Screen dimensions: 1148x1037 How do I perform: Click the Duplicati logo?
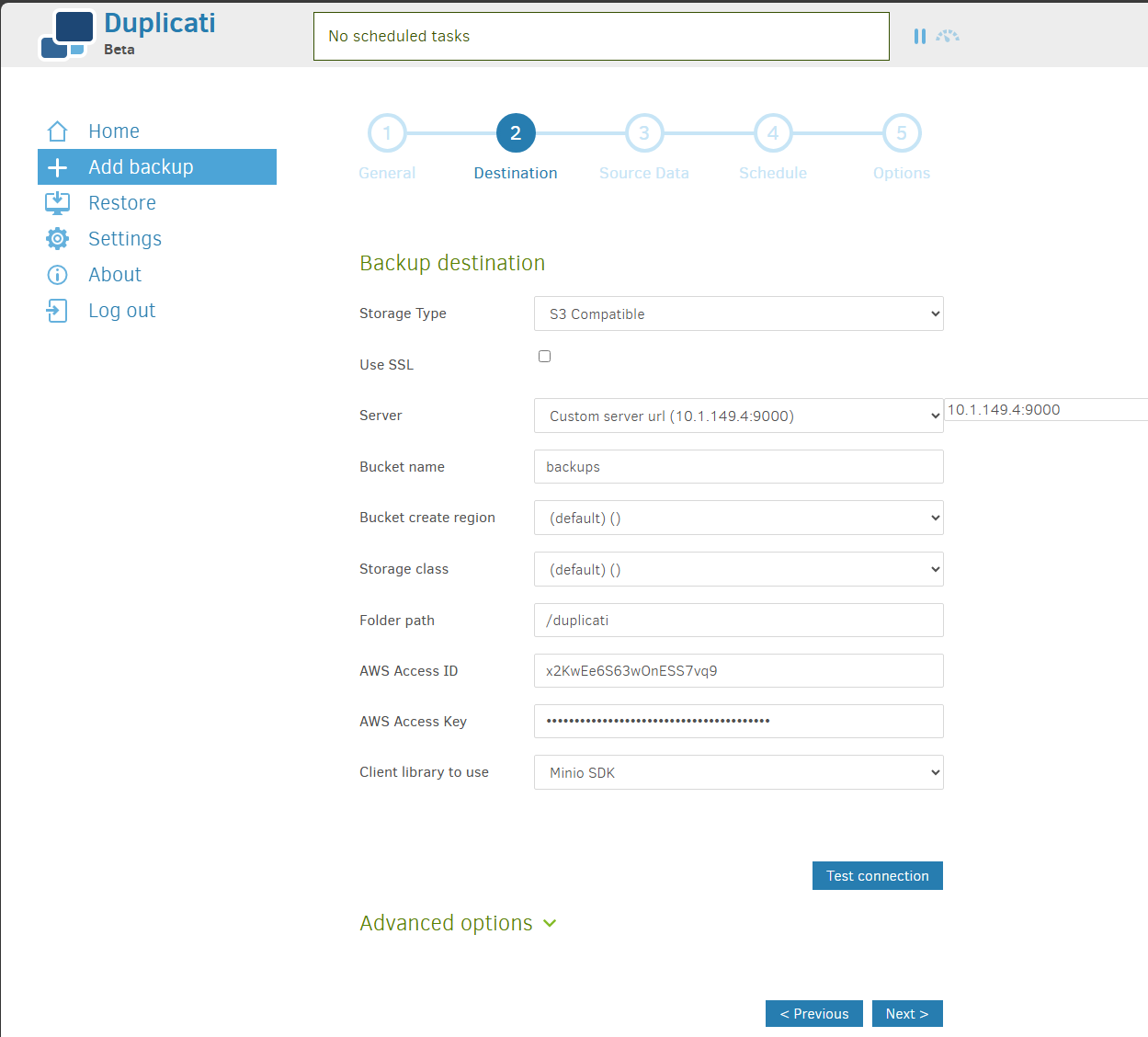(69, 33)
